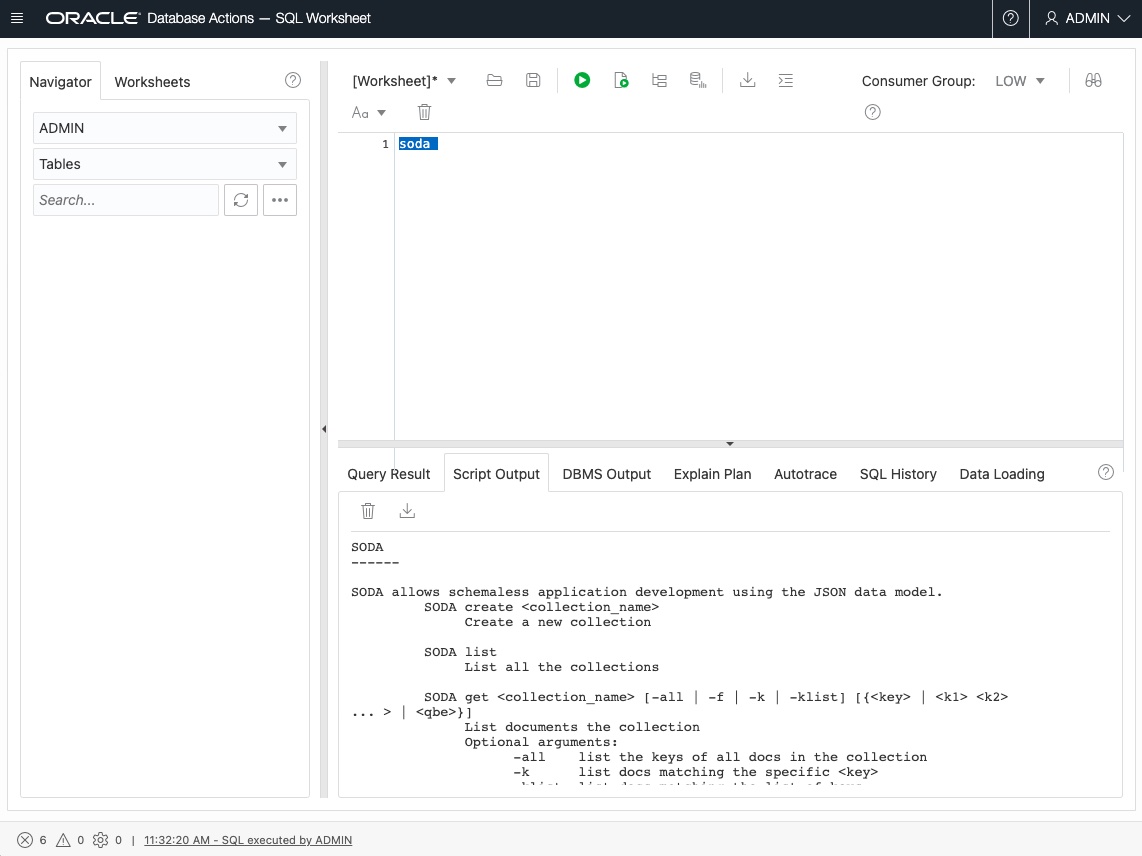The height and width of the screenshot is (856, 1142).
Task: Clear the script output with its trash icon
Action: [x=368, y=511]
